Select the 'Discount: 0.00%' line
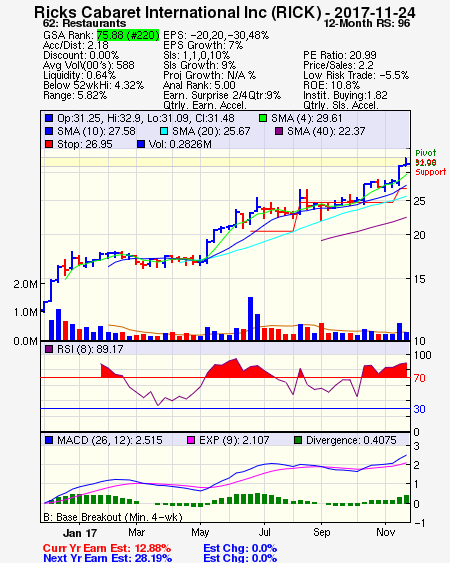450x563 pixels. click(81, 55)
